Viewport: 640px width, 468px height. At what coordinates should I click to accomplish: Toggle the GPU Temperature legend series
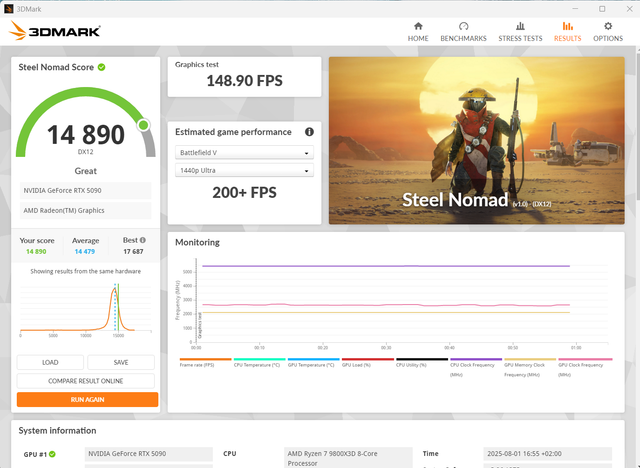(313, 363)
